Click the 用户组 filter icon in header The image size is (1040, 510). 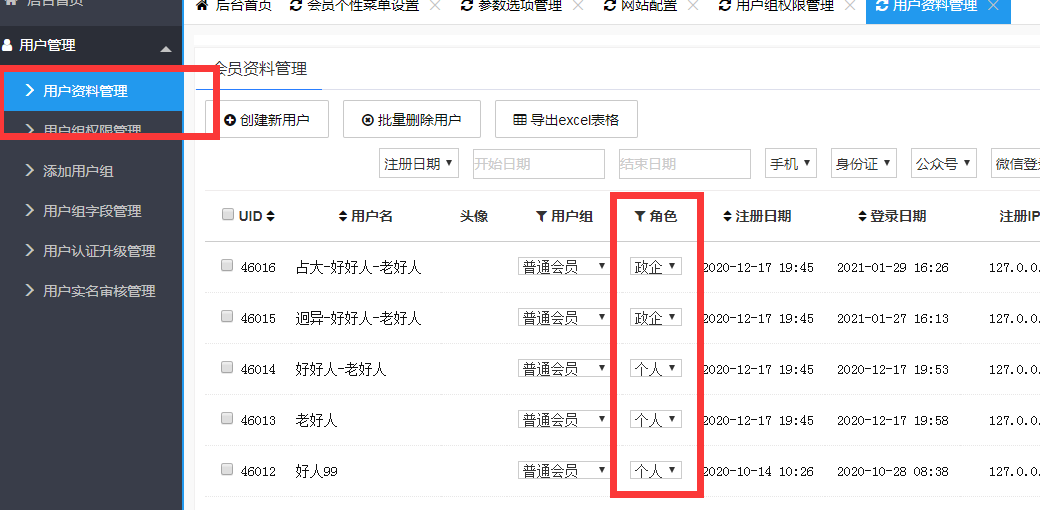[x=541, y=216]
